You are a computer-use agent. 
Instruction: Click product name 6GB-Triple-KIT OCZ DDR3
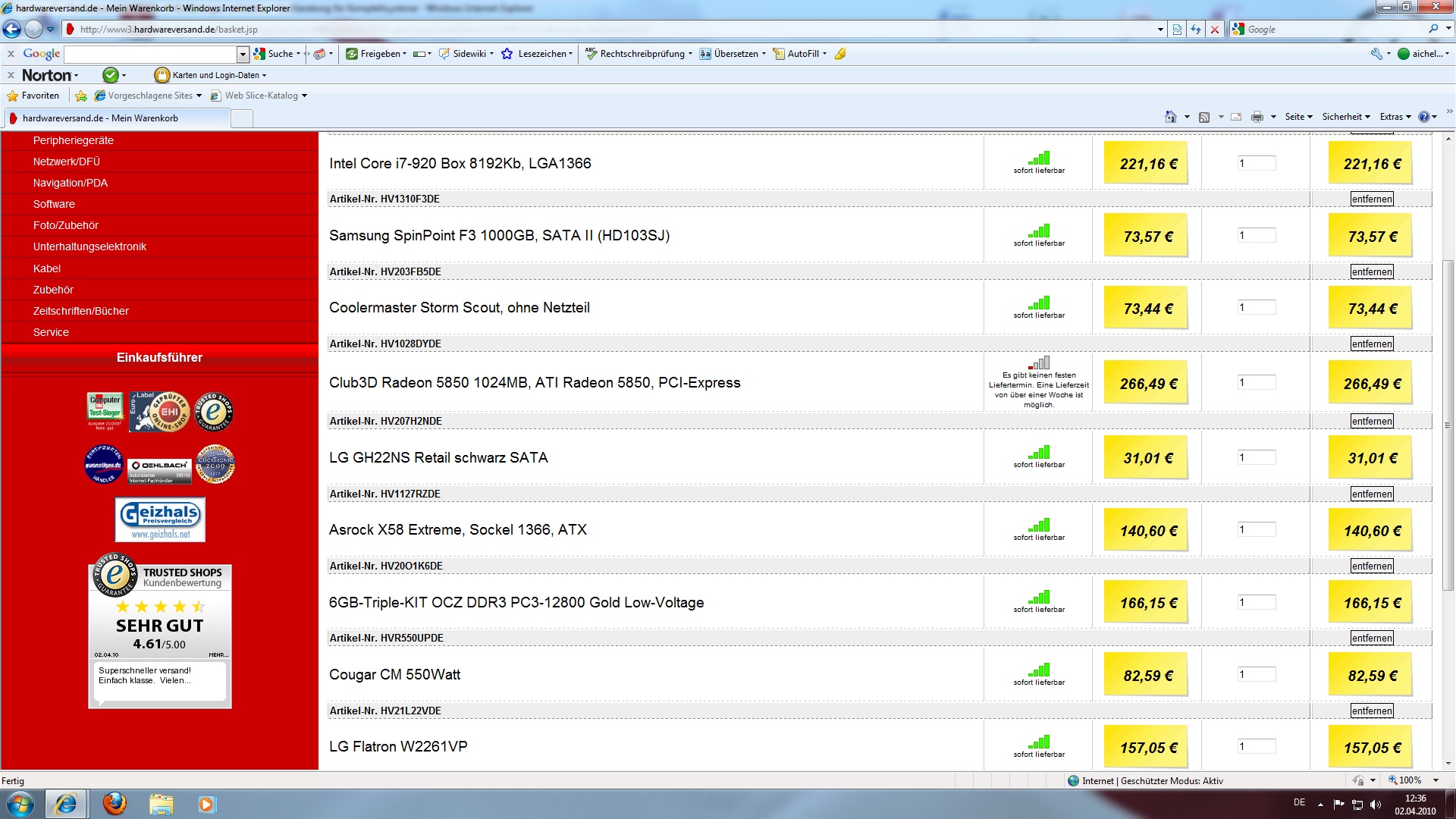[x=516, y=602]
